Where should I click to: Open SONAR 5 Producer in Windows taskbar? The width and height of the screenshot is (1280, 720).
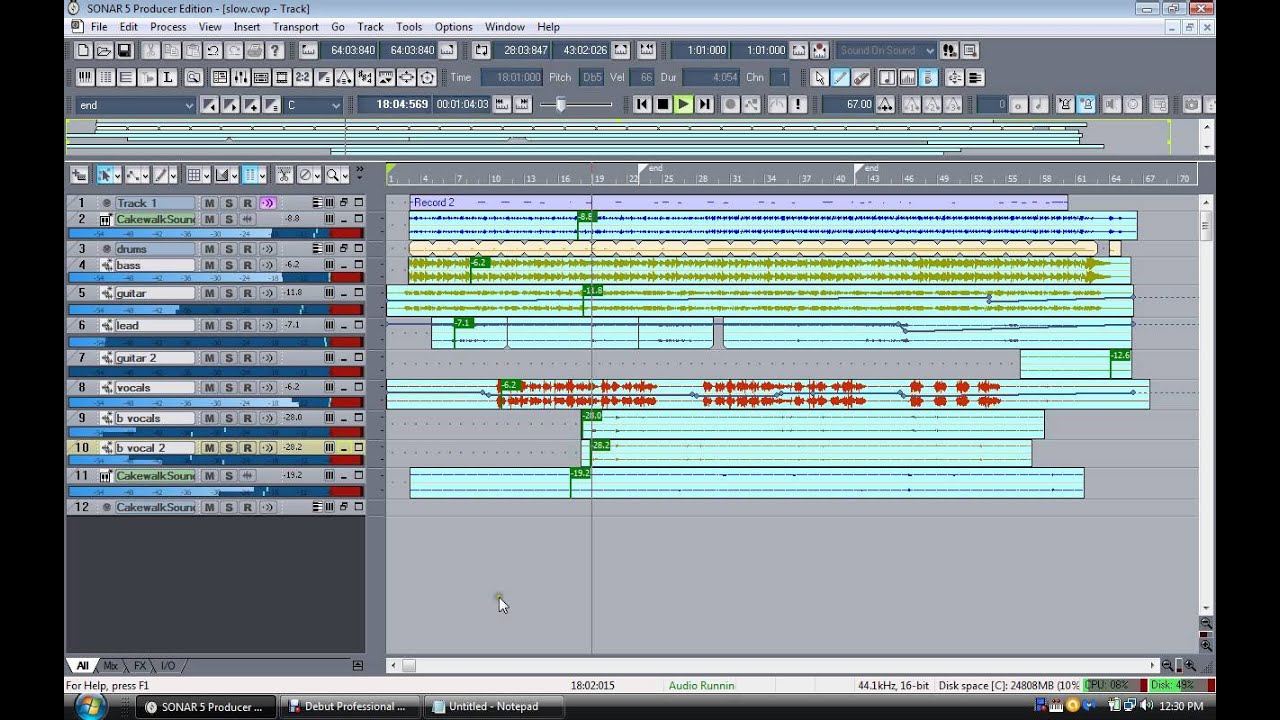pos(205,706)
